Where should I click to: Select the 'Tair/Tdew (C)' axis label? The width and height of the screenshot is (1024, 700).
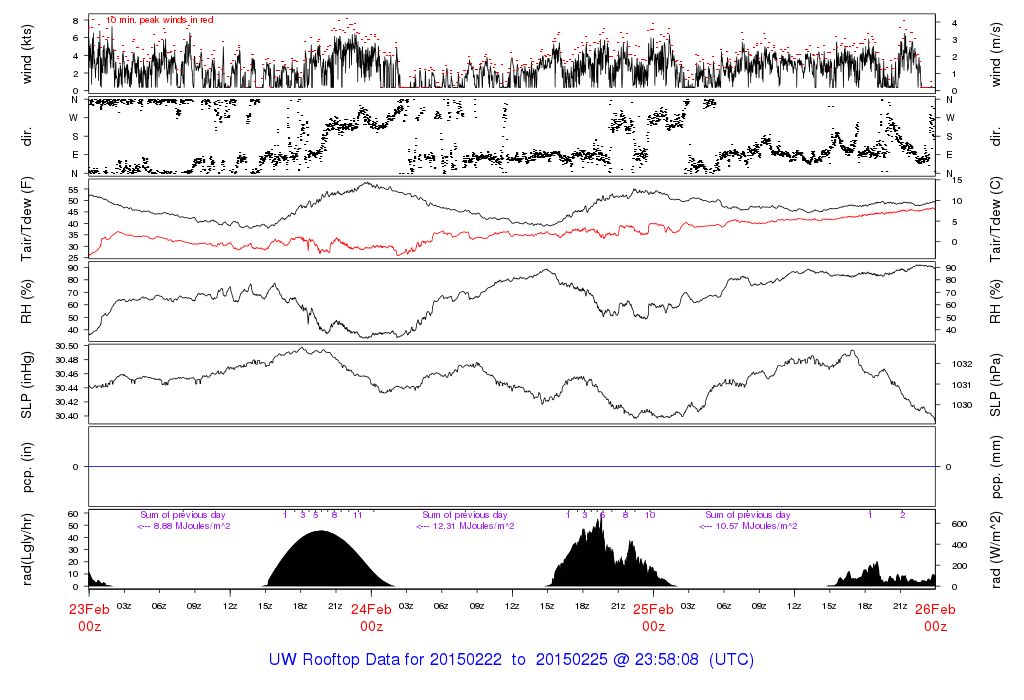[x=998, y=216]
